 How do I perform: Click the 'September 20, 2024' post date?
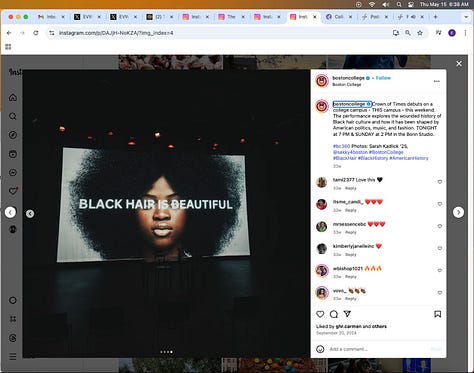336,333
